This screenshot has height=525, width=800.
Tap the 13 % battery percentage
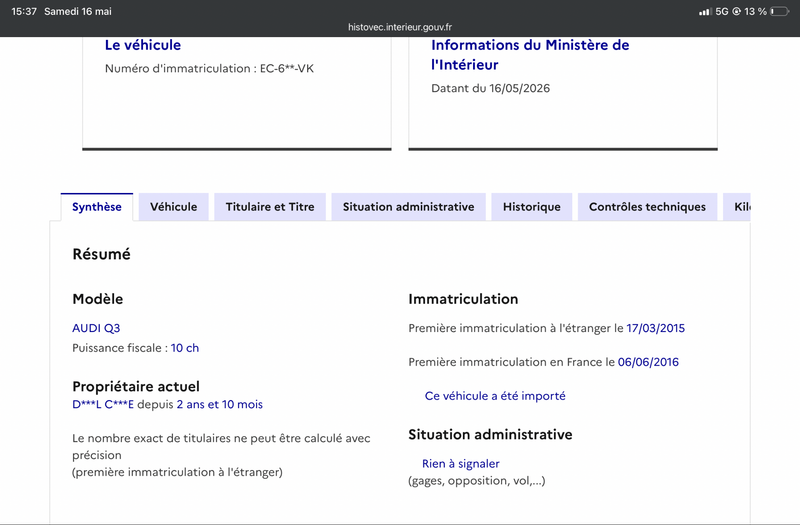click(x=756, y=11)
